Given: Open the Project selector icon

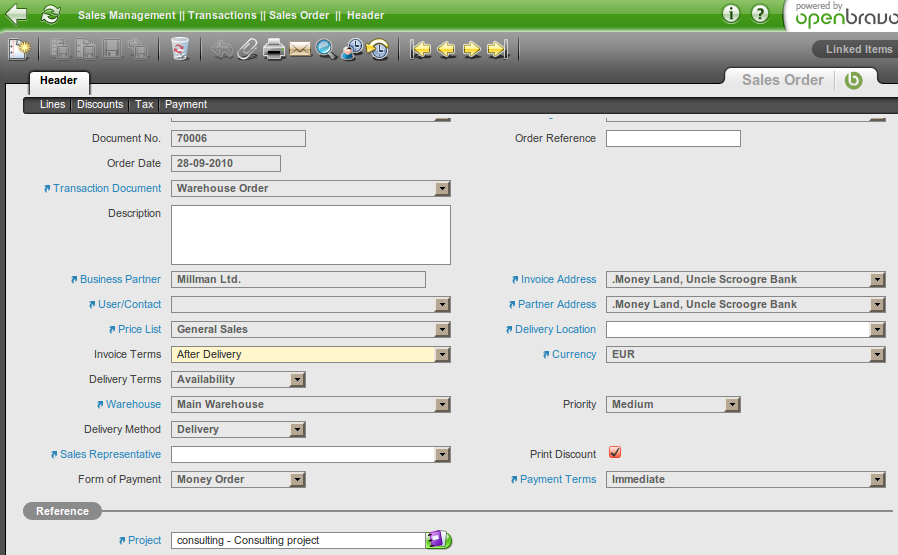Looking at the screenshot, I should [438, 540].
